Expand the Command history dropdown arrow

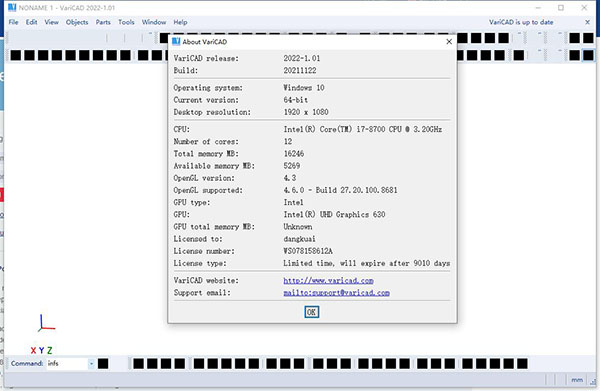click(91, 363)
